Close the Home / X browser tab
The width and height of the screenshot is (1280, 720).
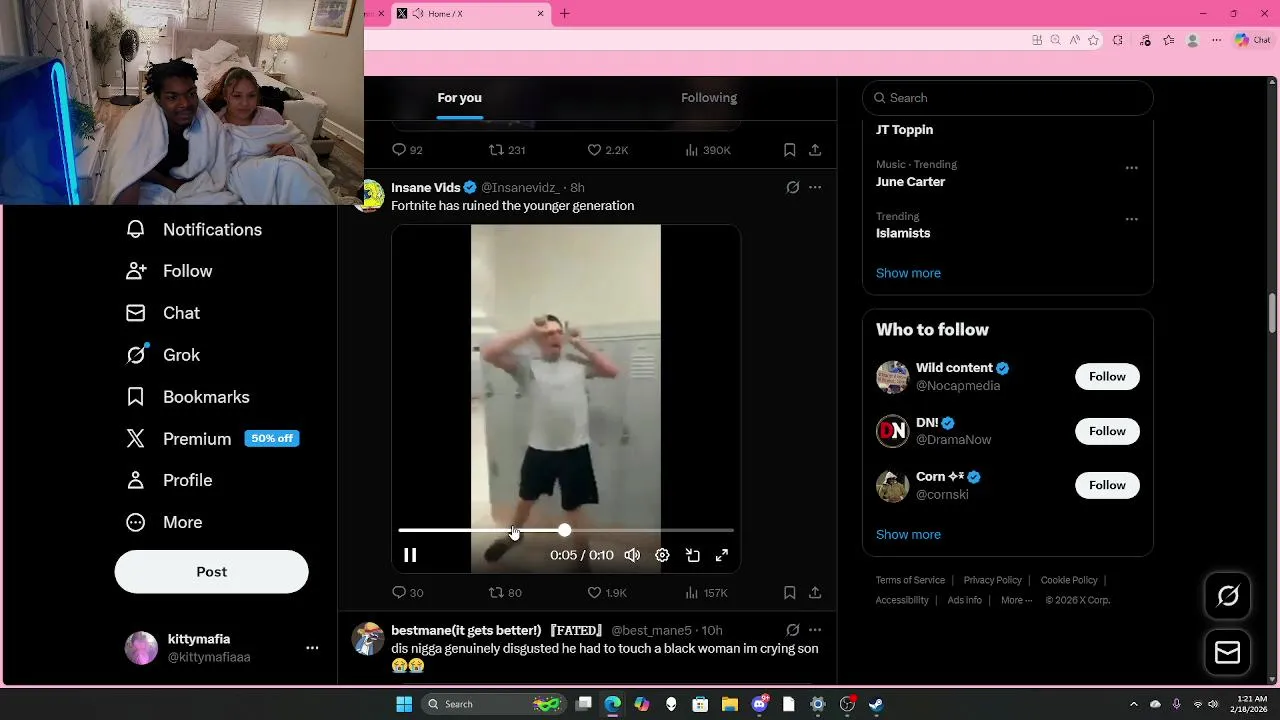click(541, 14)
